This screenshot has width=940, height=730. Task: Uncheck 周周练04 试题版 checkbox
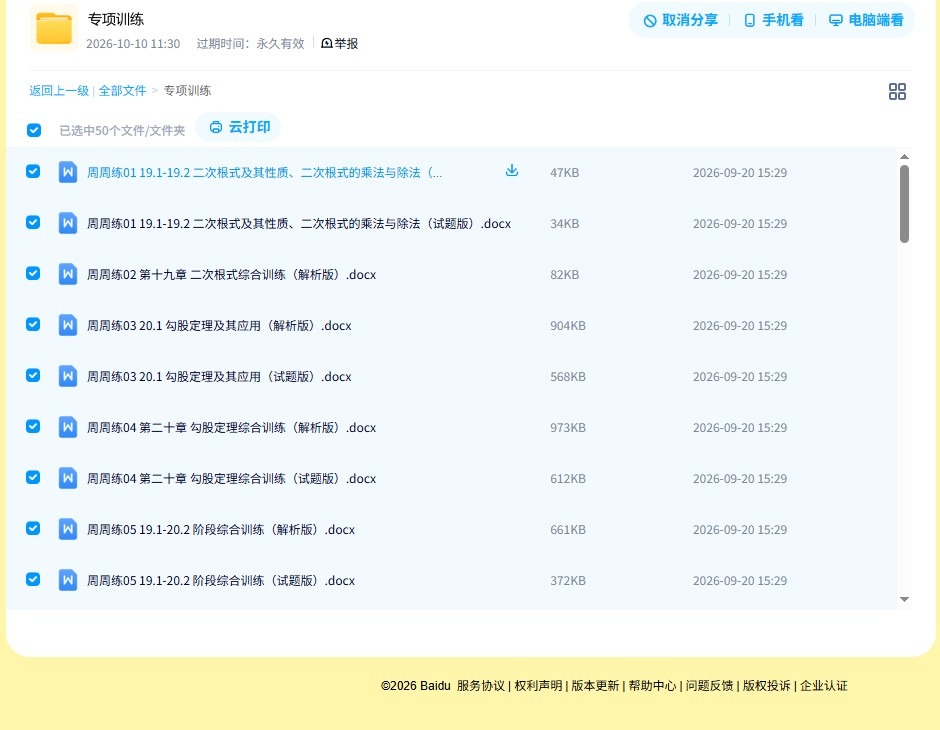pyautogui.click(x=33, y=477)
